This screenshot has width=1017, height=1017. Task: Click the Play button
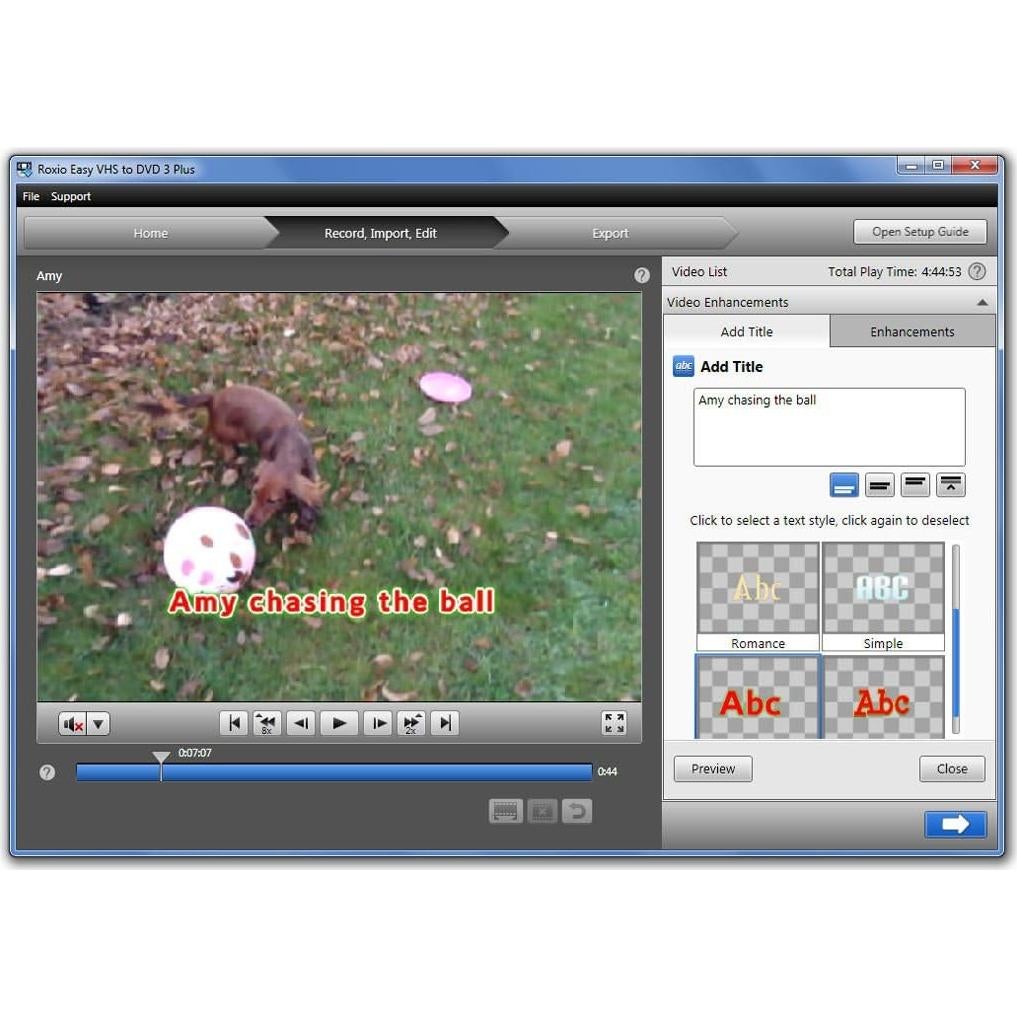pyautogui.click(x=340, y=722)
